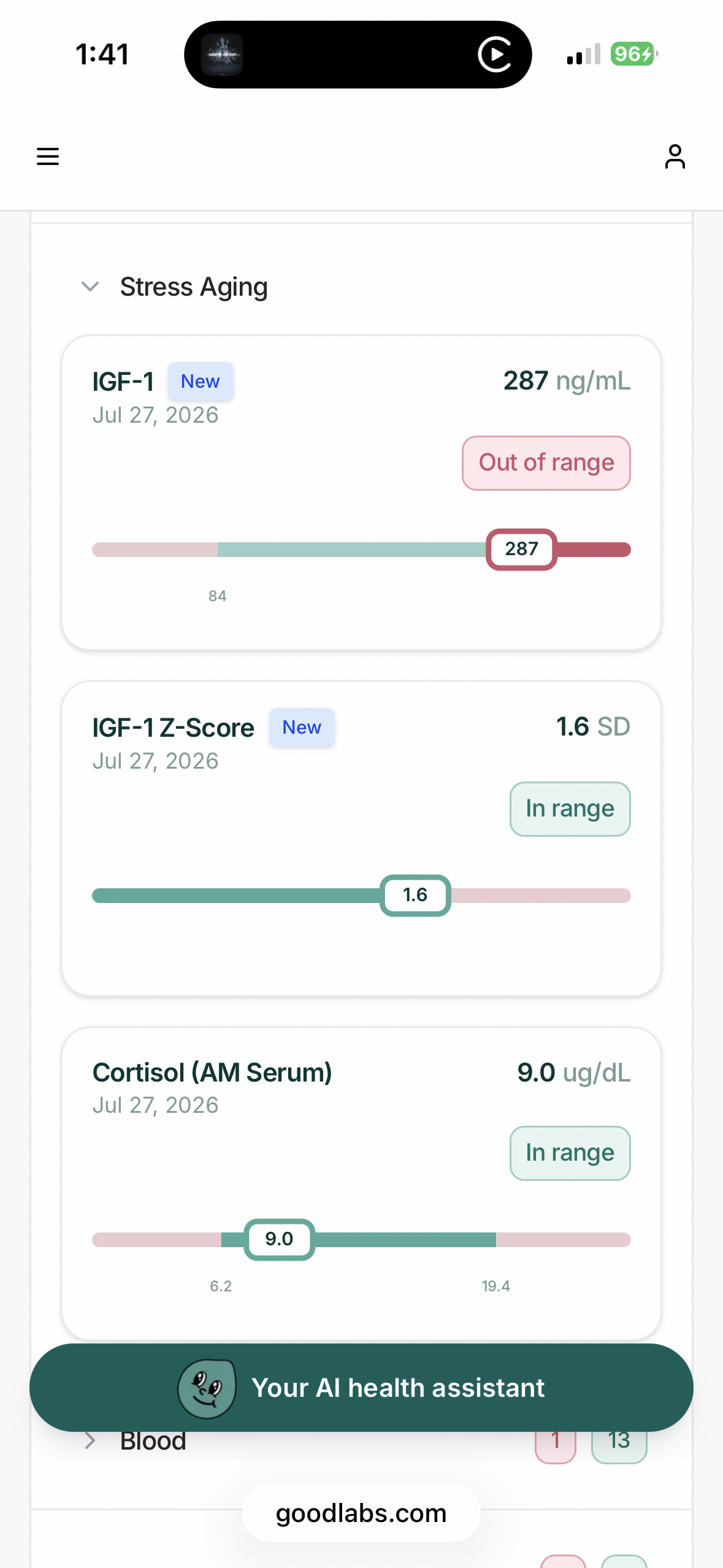The width and height of the screenshot is (723, 1568).
Task: Open the hamburger menu icon
Action: click(48, 156)
